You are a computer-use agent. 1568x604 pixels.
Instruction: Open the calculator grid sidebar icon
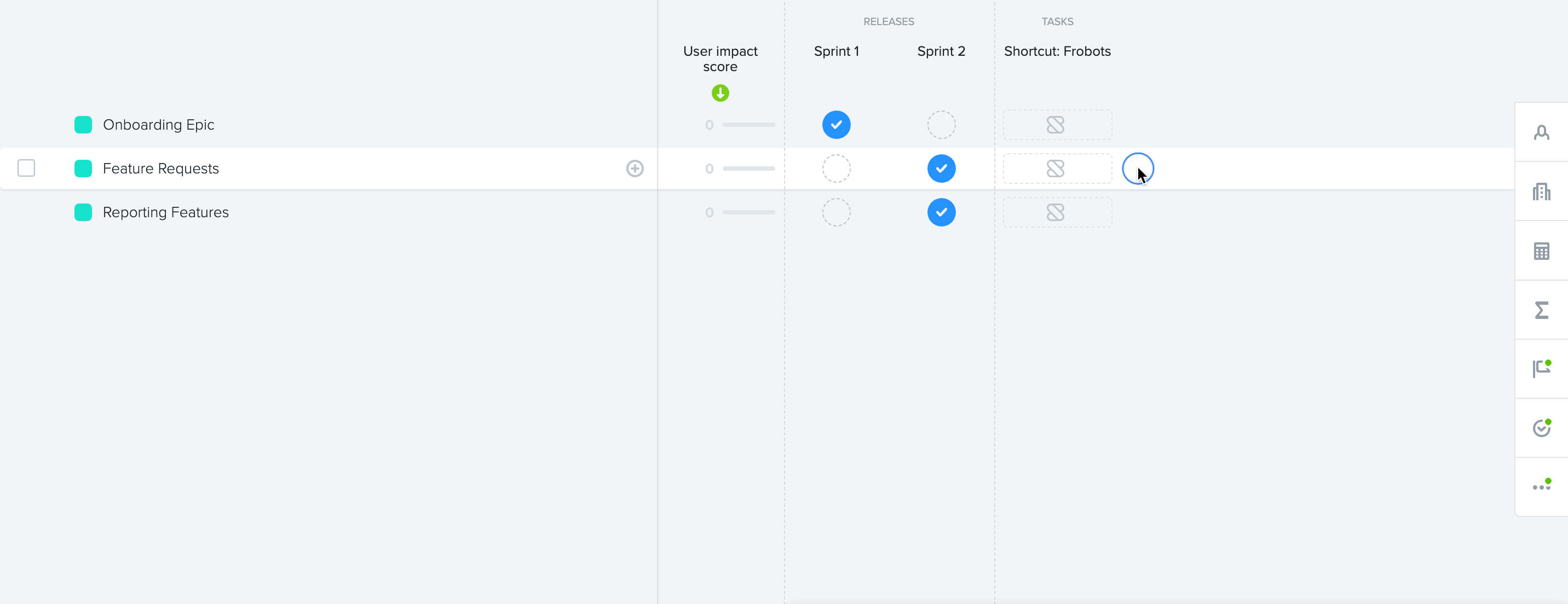(x=1541, y=251)
